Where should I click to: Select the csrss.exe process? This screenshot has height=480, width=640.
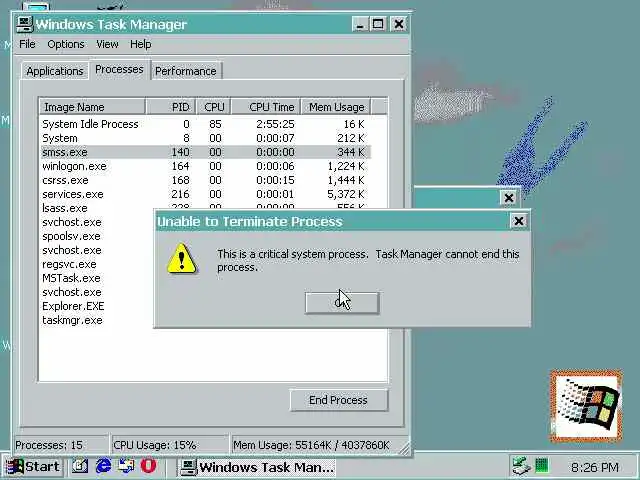pyautogui.click(x=206, y=180)
